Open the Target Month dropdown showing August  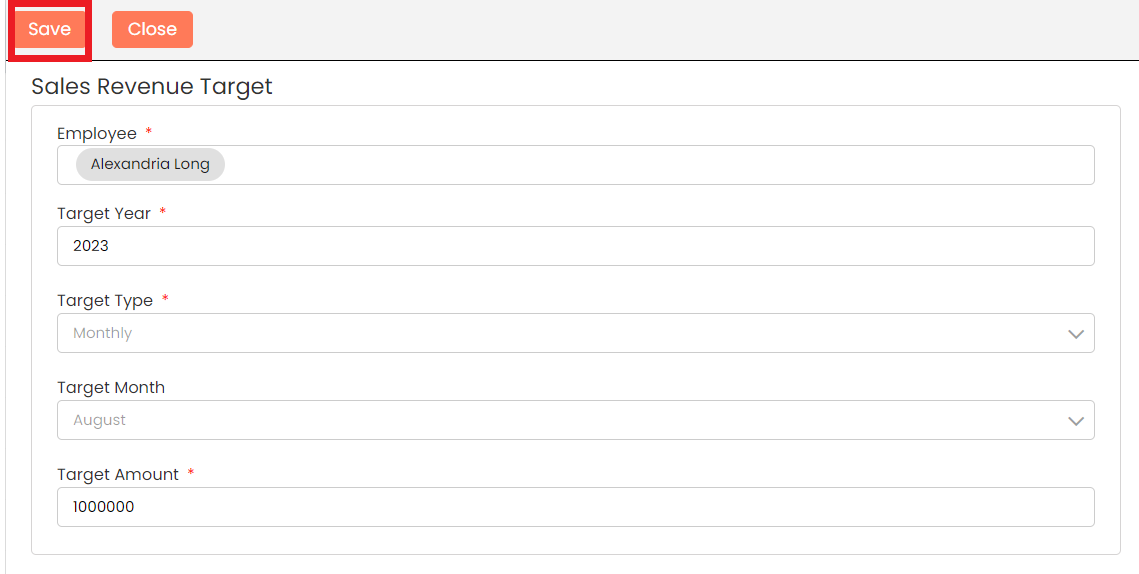pyautogui.click(x=560, y=420)
